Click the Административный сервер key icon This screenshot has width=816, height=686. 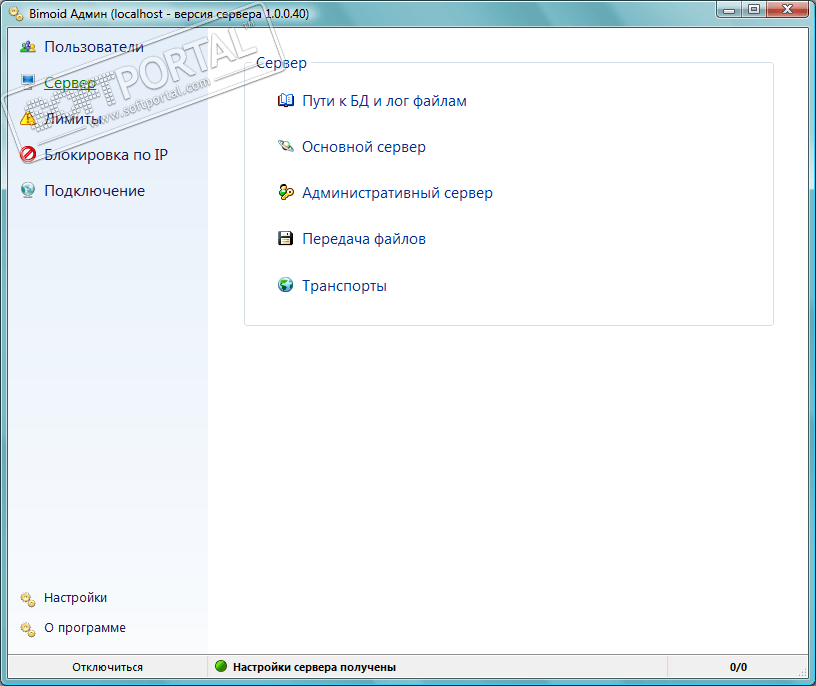(285, 192)
